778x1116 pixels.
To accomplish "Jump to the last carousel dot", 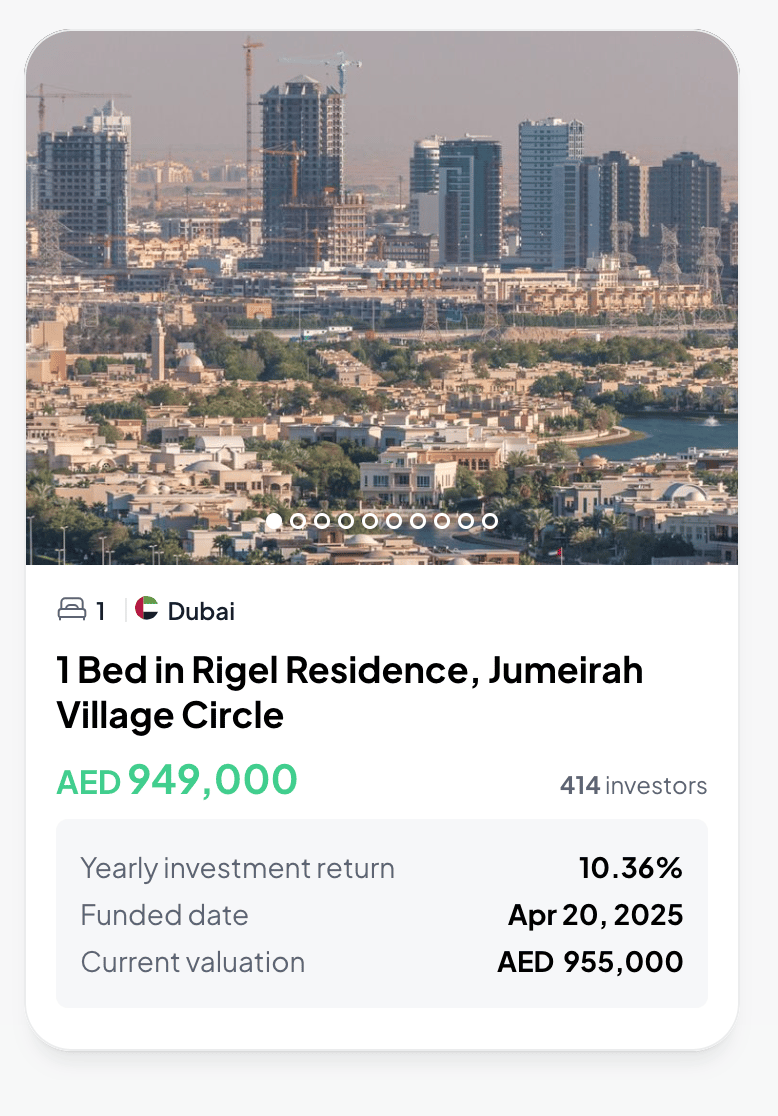I will [490, 521].
